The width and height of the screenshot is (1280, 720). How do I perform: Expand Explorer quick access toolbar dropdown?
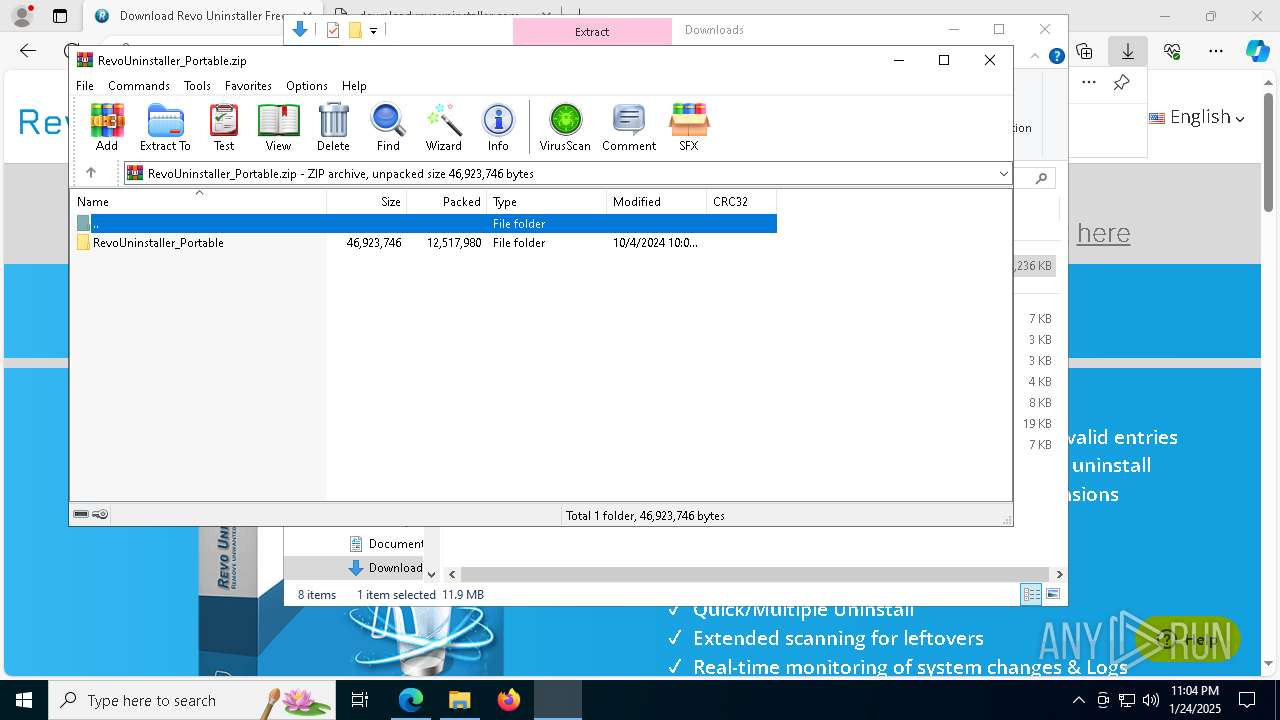pyautogui.click(x=373, y=30)
